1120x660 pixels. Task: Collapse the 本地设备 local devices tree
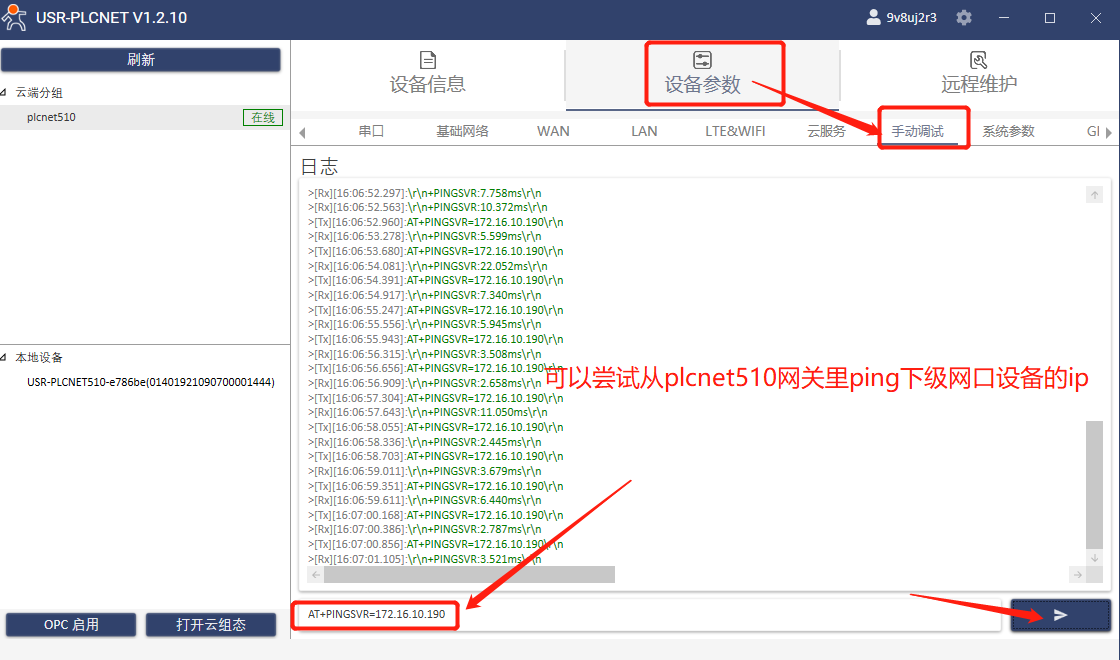tap(6, 358)
